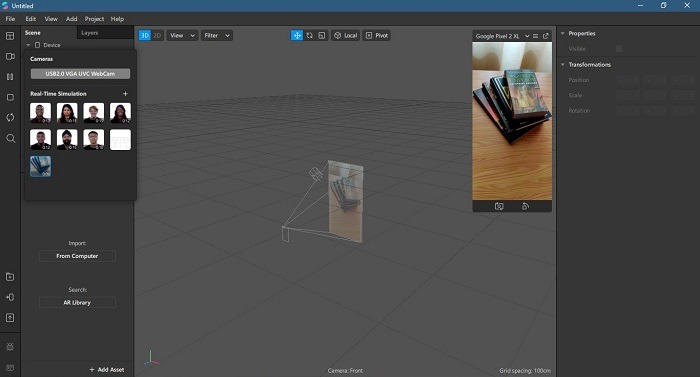
Task: Open the View dropdown in the viewport
Action: pyautogui.click(x=182, y=35)
